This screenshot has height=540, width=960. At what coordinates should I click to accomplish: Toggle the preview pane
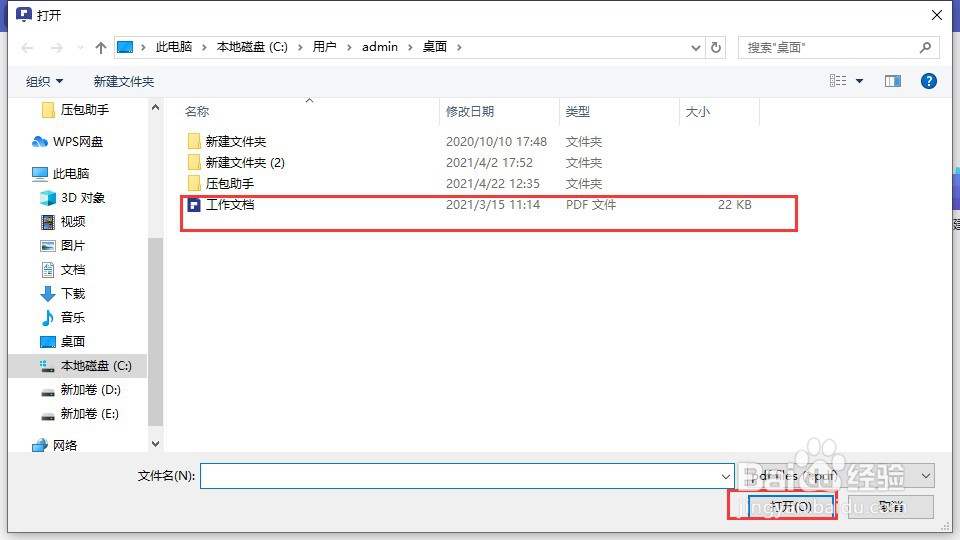coord(893,81)
